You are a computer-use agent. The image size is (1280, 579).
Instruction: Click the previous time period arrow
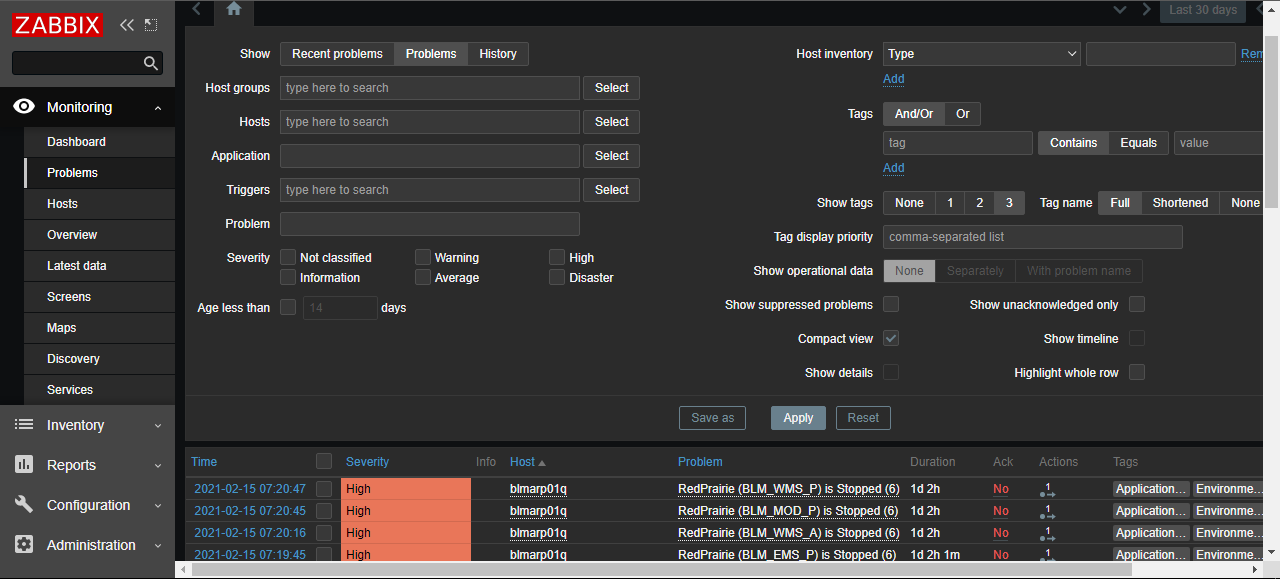click(x=196, y=10)
